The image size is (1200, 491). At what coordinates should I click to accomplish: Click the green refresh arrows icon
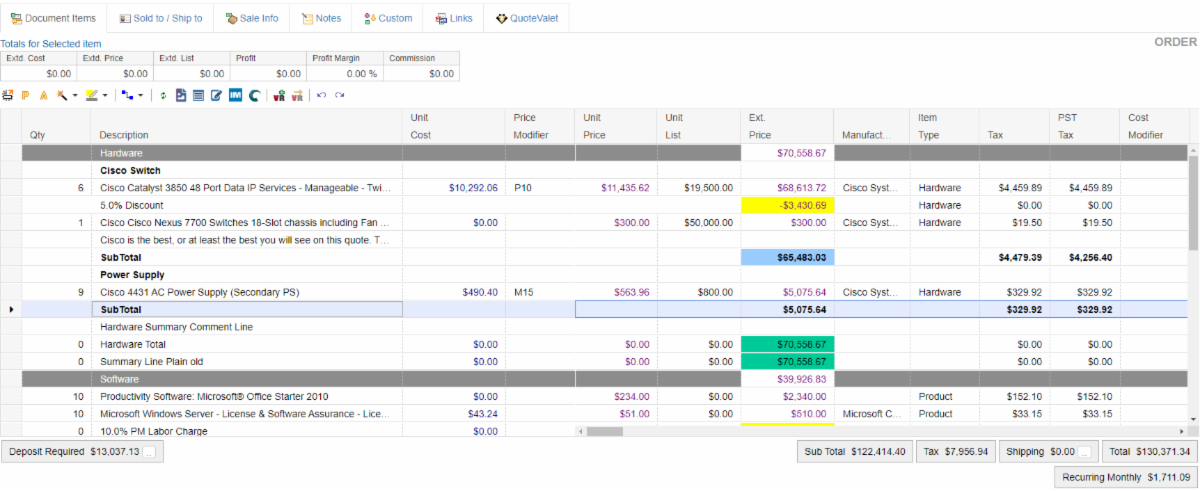point(163,96)
